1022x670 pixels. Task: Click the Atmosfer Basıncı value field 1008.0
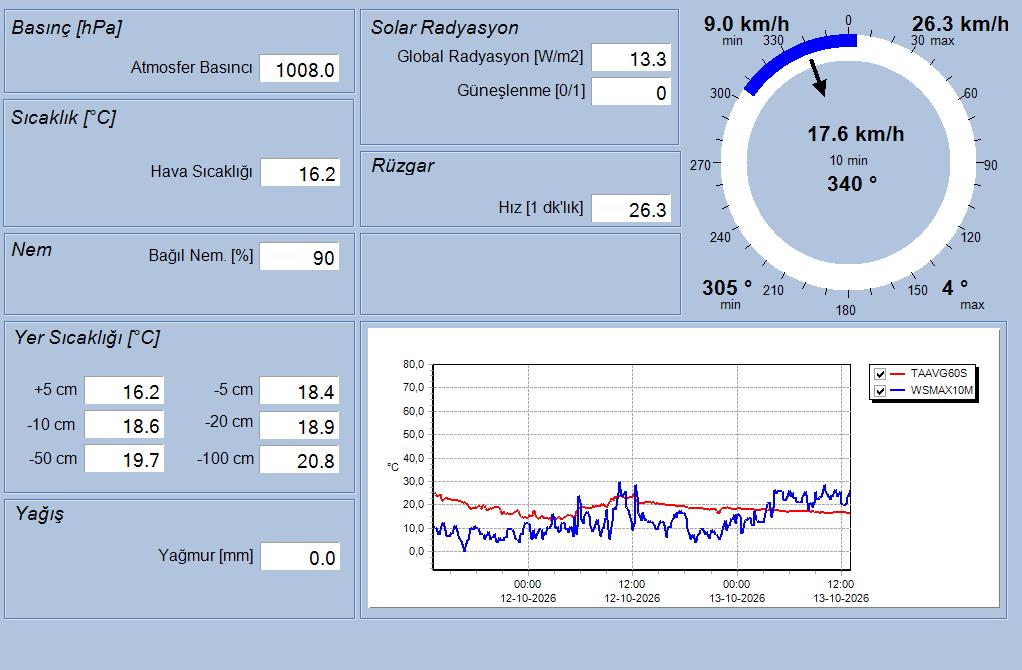pos(299,68)
